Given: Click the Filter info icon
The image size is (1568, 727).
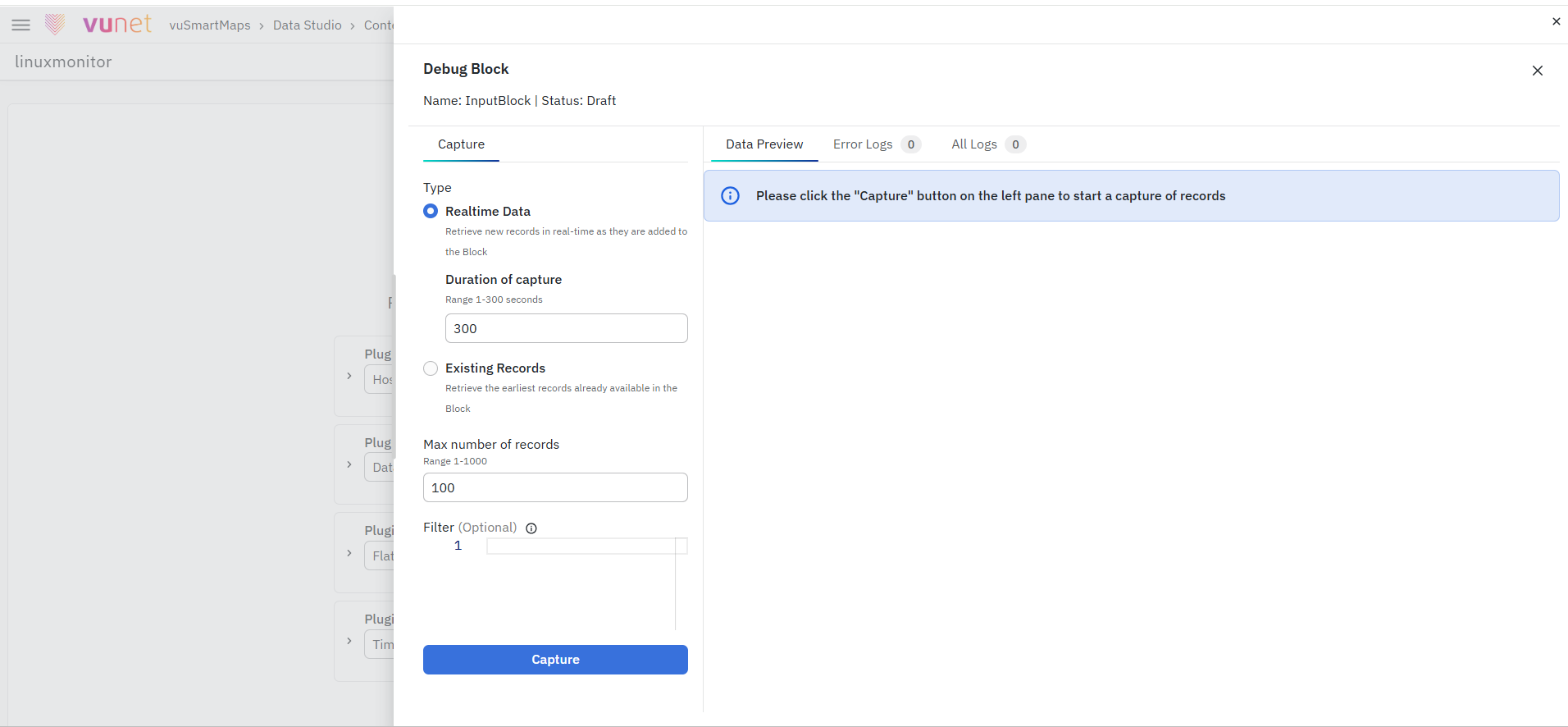Looking at the screenshot, I should click(531, 528).
